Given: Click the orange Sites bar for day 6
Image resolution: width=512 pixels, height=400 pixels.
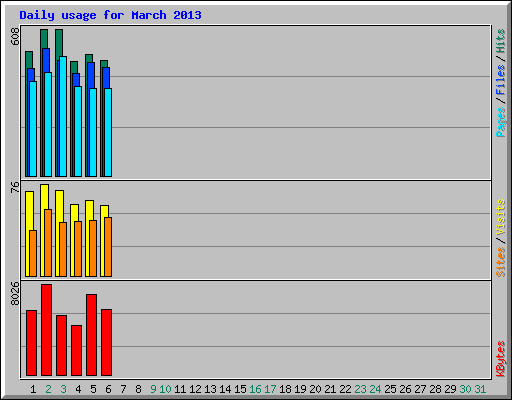Looking at the screenshot, I should tap(108, 247).
